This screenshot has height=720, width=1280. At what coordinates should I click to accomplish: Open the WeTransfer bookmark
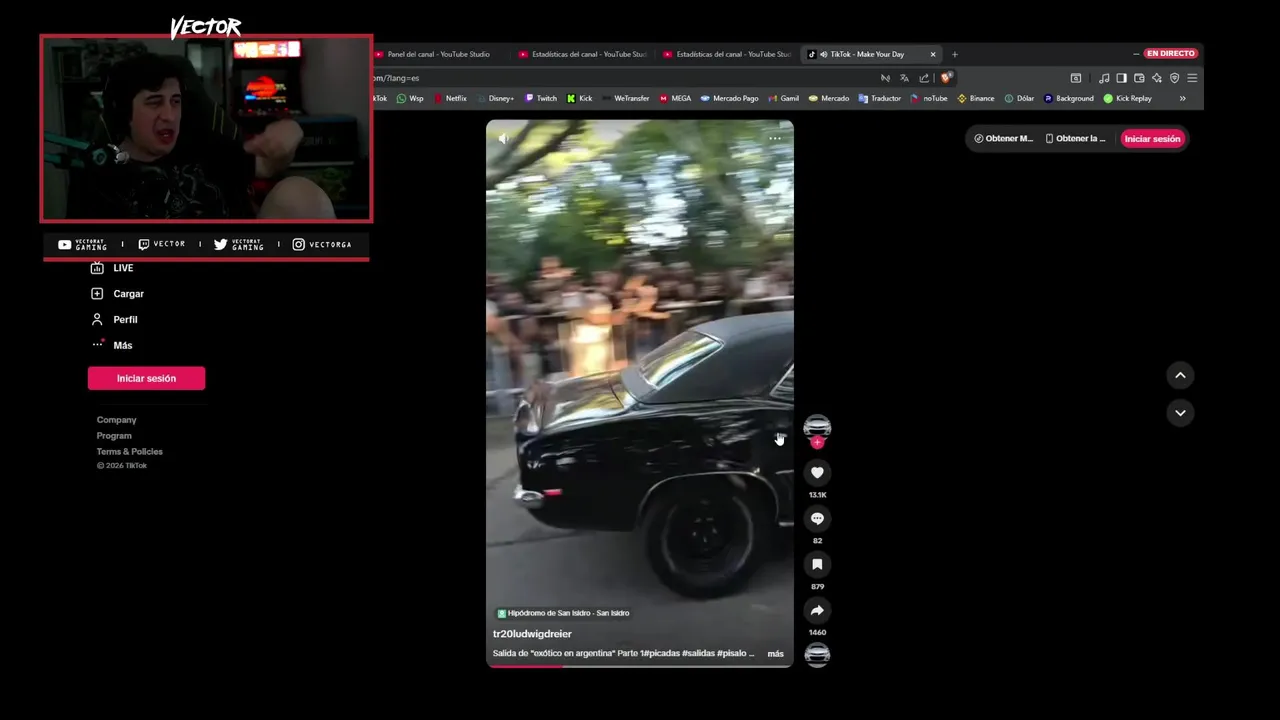(x=626, y=98)
